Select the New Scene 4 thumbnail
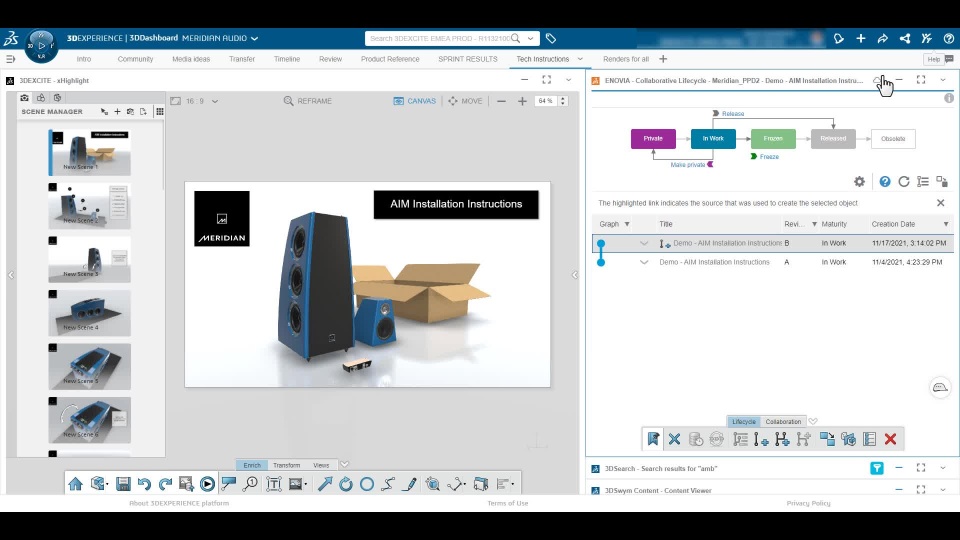Screen dimensions: 960x540 tap(89, 313)
